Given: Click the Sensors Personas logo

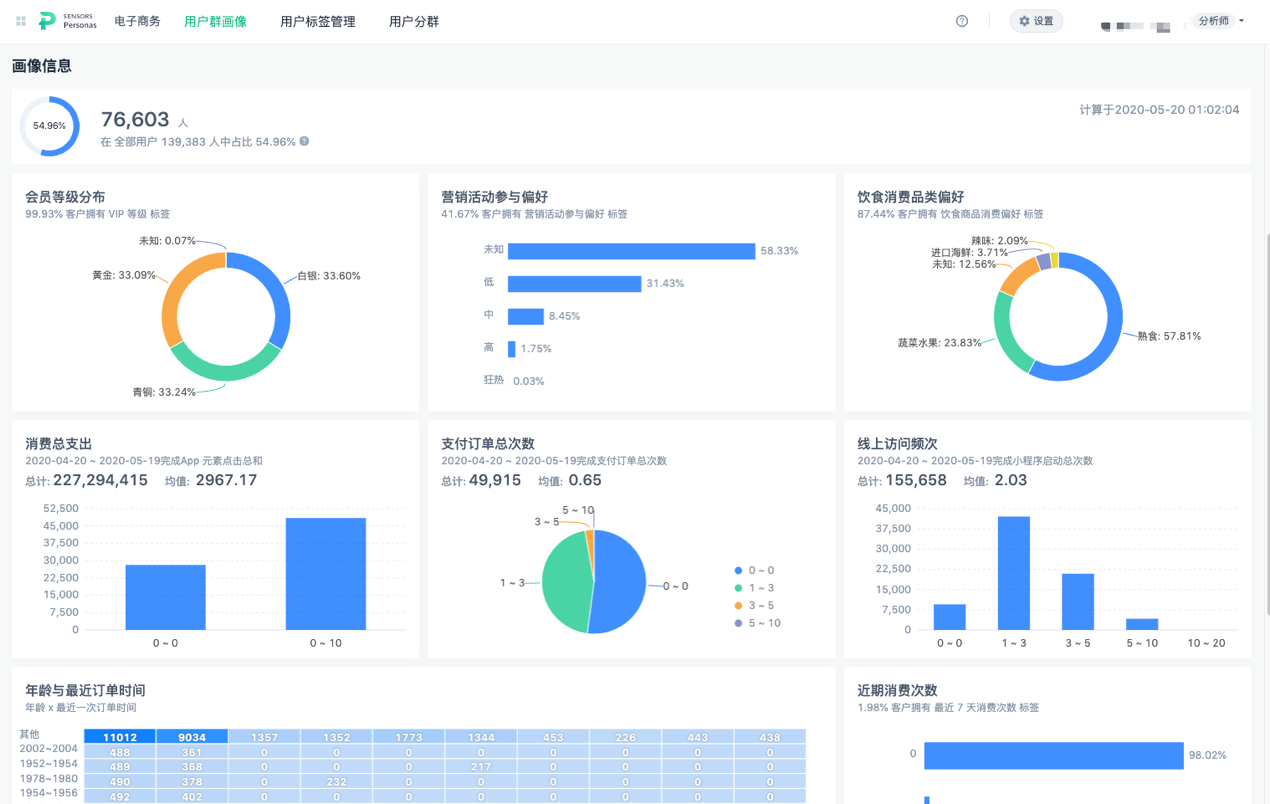Looking at the screenshot, I should pyautogui.click(x=60, y=20).
